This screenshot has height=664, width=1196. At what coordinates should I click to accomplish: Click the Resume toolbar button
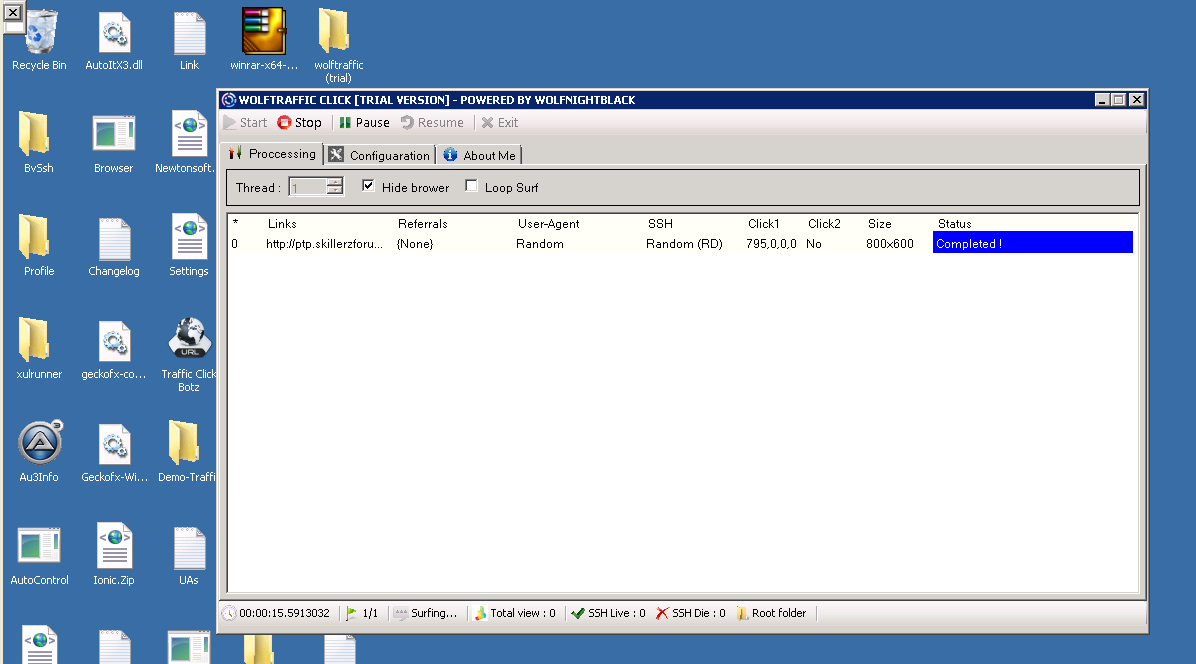tap(432, 123)
